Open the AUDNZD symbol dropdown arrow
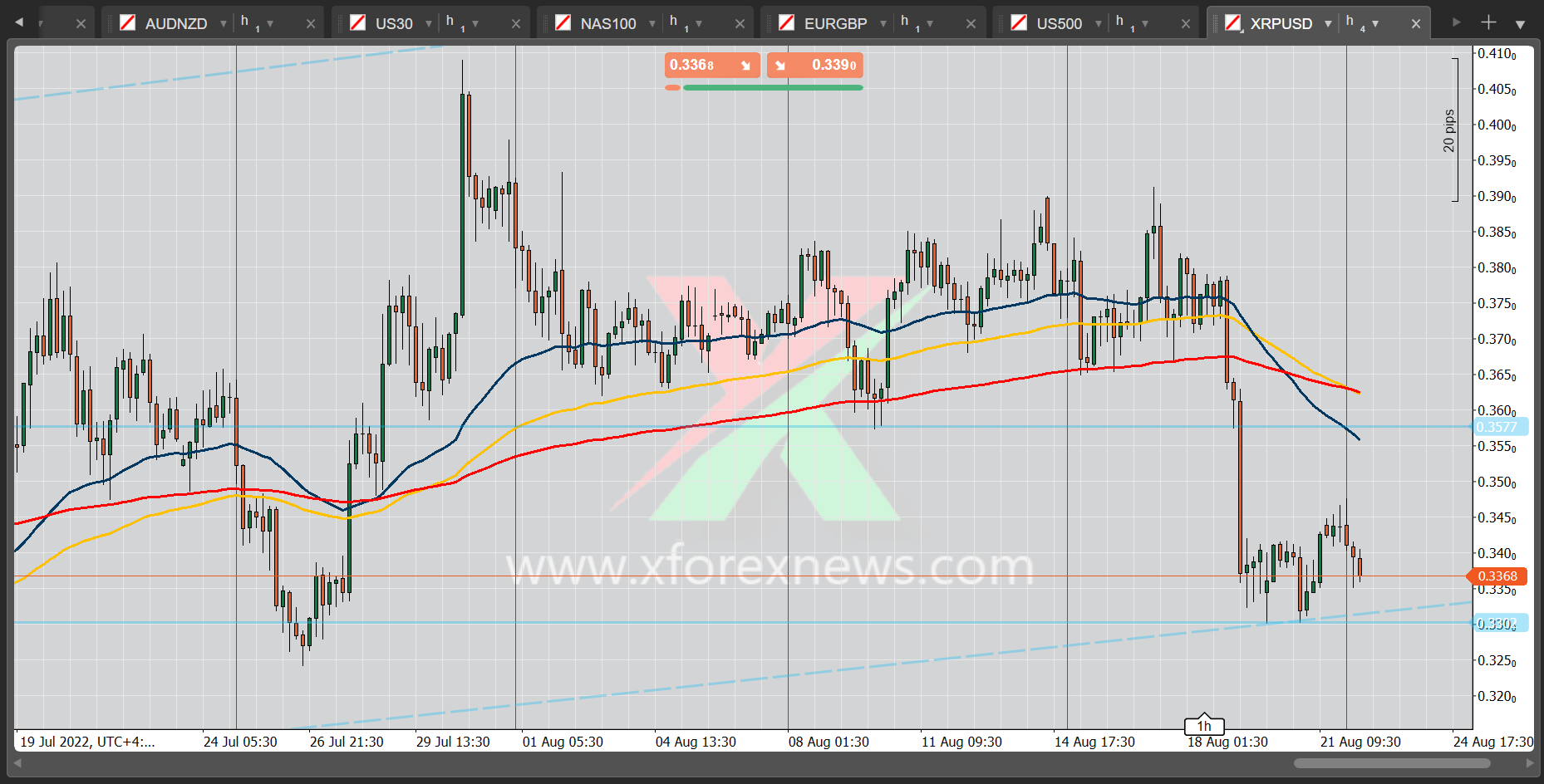1544x784 pixels. point(224,23)
